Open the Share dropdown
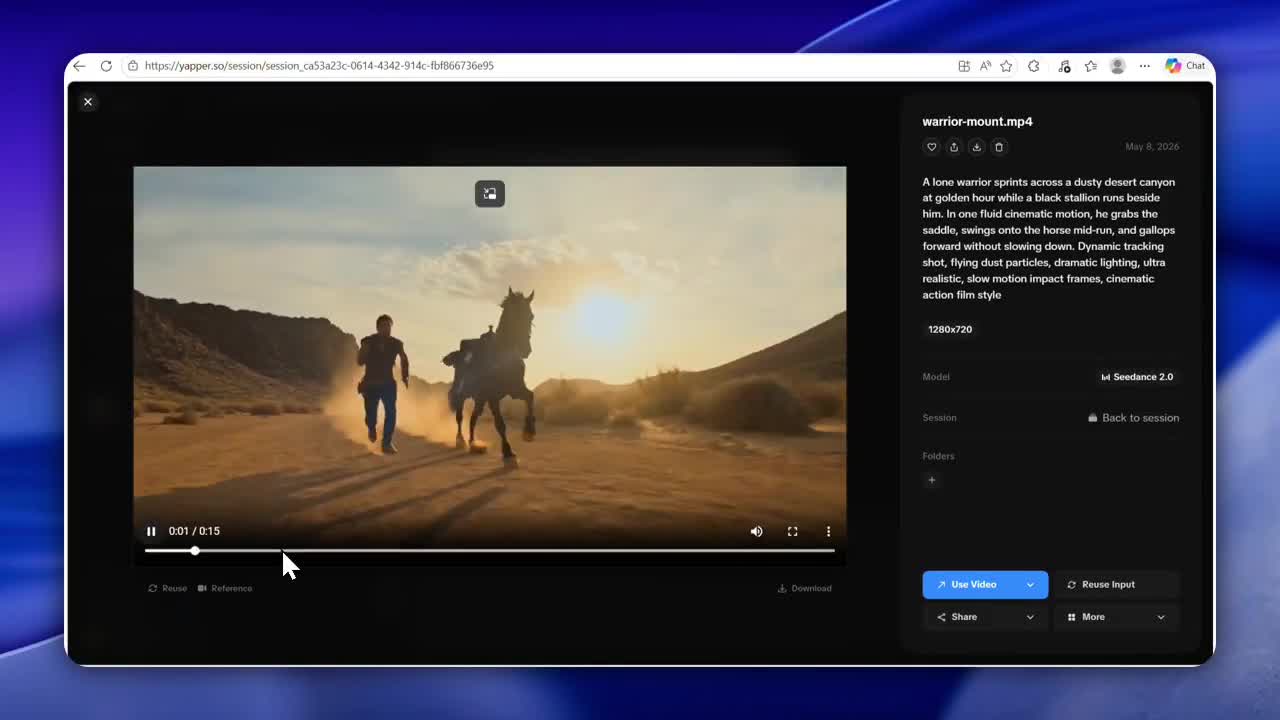The width and height of the screenshot is (1280, 720). click(985, 617)
